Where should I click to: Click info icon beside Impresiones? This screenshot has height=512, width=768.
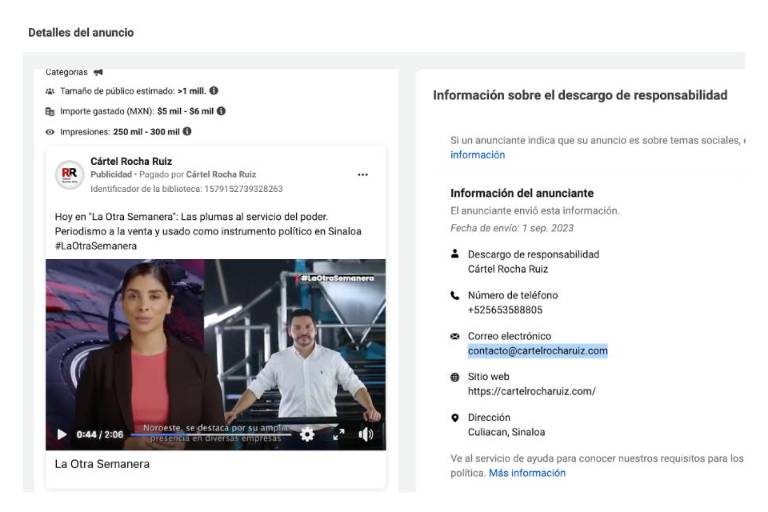coord(187,131)
